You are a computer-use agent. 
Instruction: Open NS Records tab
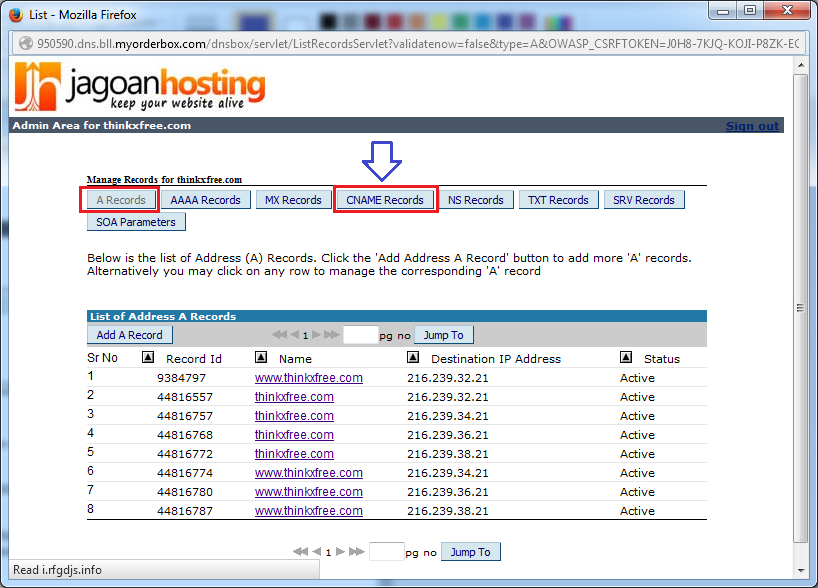(476, 200)
